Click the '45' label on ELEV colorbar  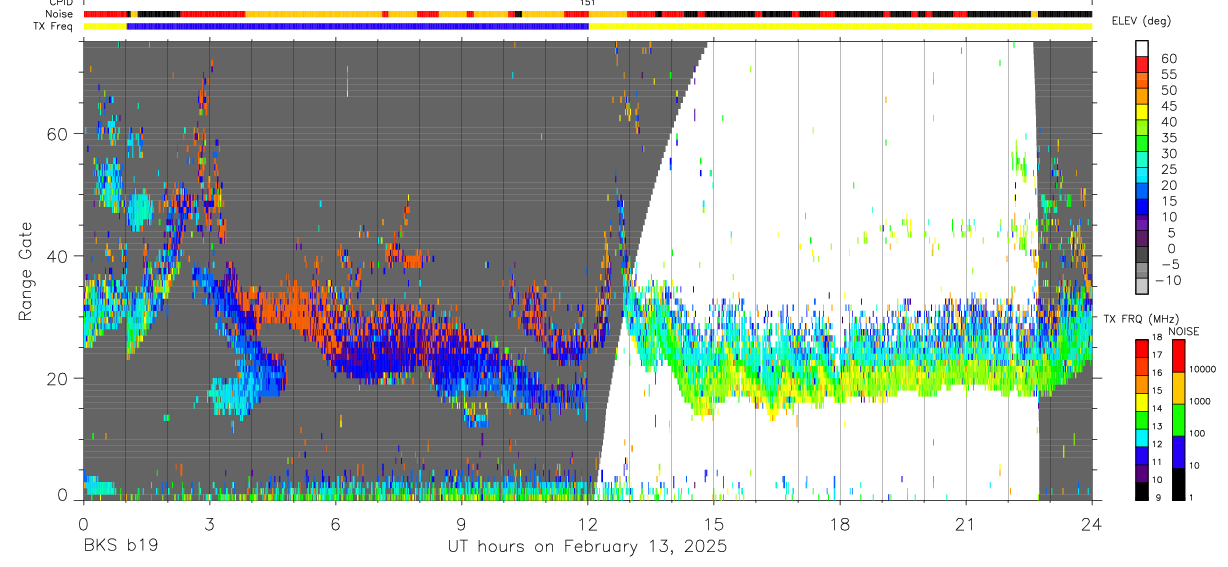(1168, 106)
